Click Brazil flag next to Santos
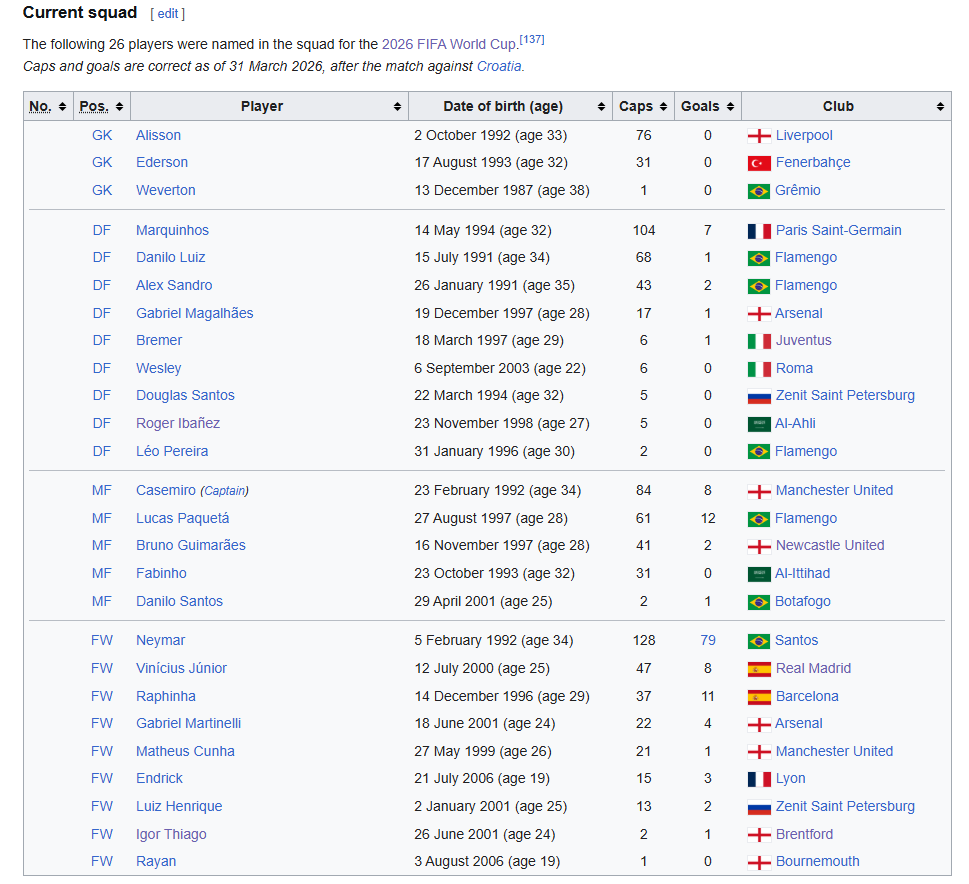This screenshot has width=969, height=884. 758,641
